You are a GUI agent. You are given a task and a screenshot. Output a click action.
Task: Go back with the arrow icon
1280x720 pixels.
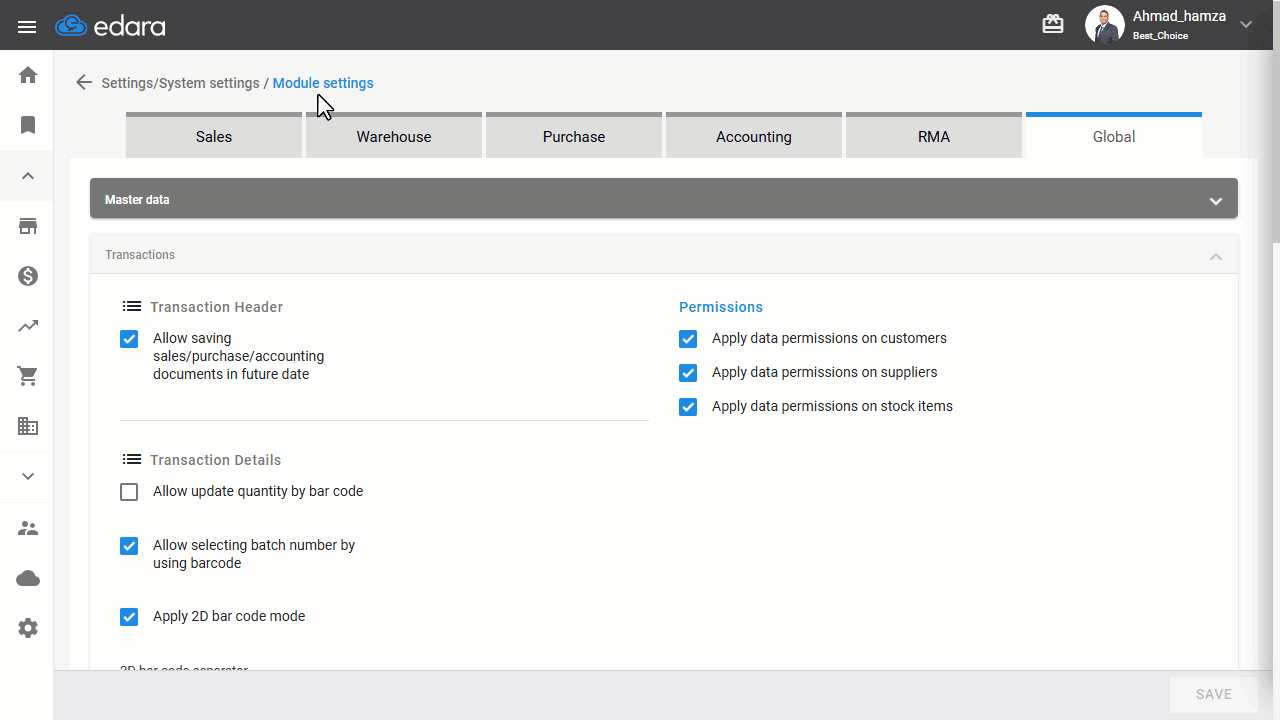coord(84,83)
